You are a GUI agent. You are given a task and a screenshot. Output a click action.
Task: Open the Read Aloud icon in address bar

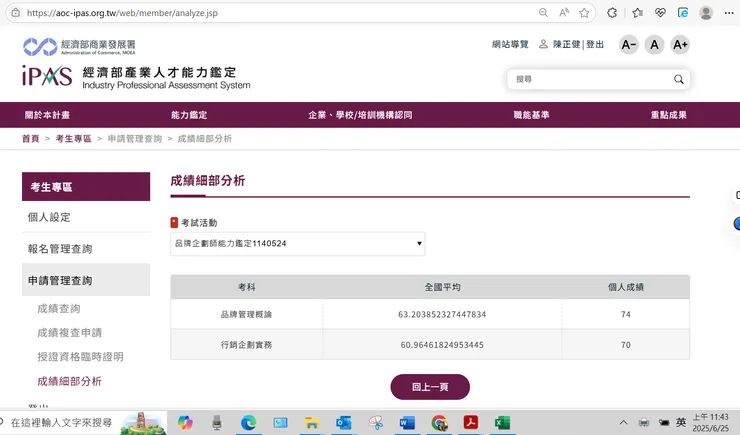tap(564, 13)
